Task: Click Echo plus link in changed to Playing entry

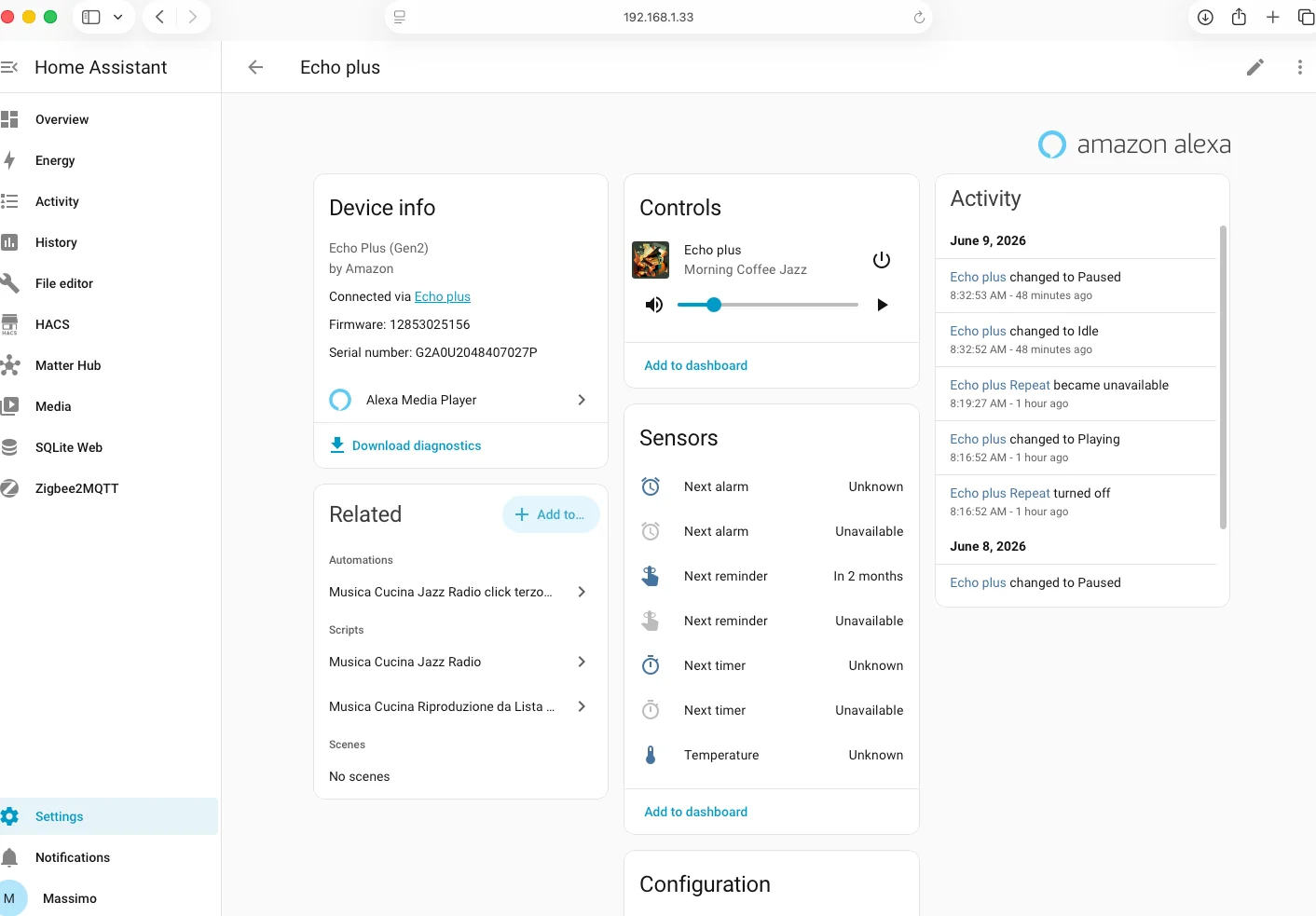Action: pyautogui.click(x=978, y=439)
